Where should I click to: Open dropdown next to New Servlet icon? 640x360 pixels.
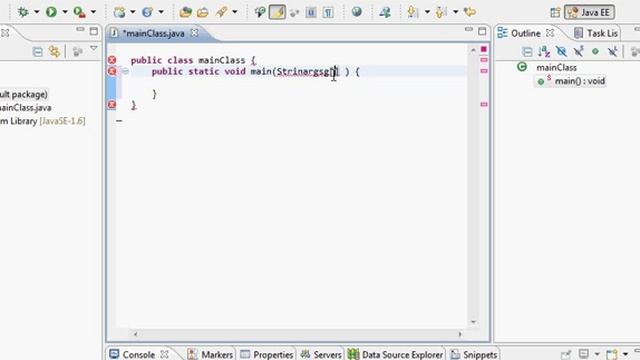[161, 12]
